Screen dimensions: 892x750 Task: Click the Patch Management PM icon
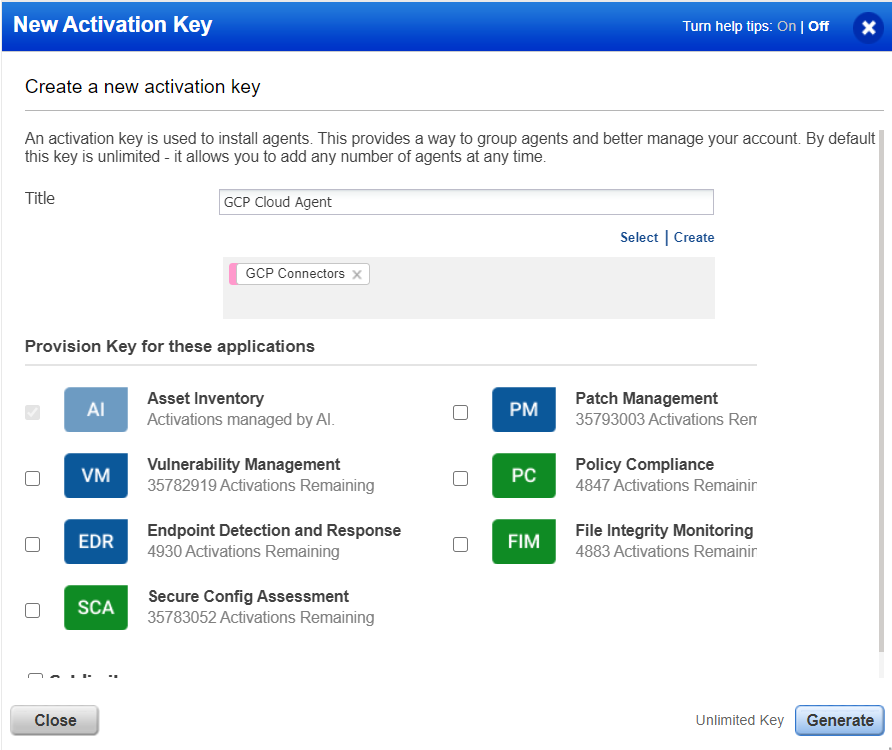tap(523, 409)
